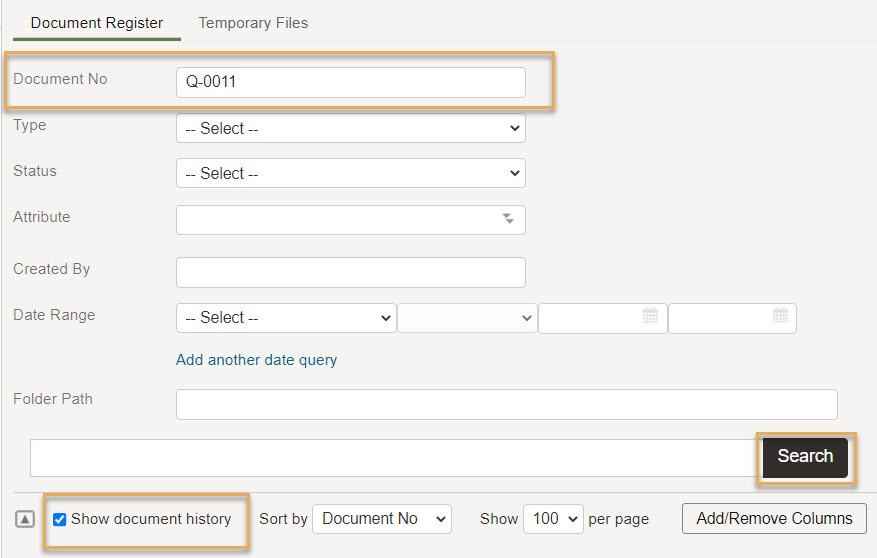This screenshot has width=877, height=558.
Task: Expand the Status dropdown
Action: pos(351,173)
